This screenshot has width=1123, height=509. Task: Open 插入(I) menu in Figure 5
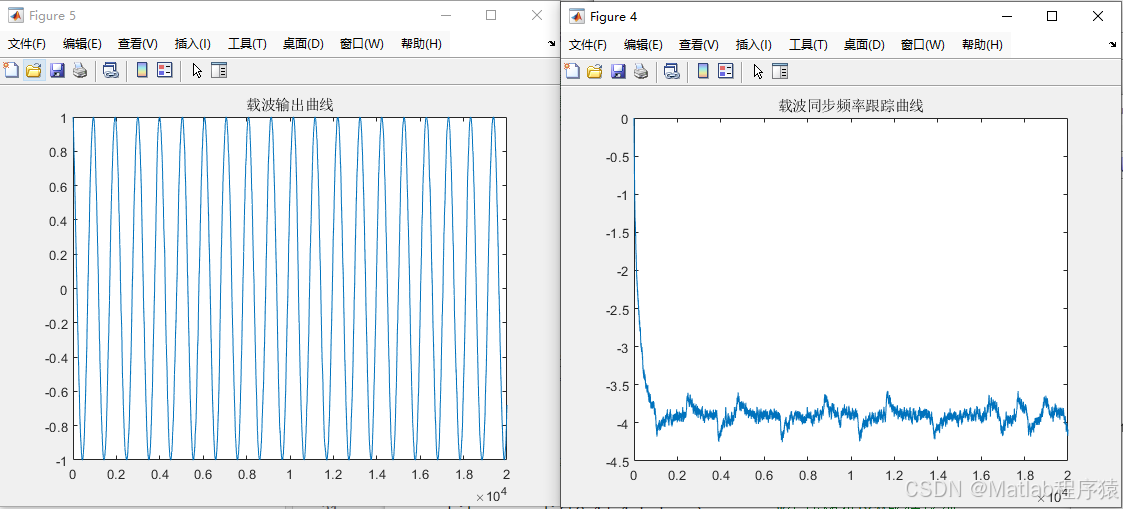coord(193,44)
